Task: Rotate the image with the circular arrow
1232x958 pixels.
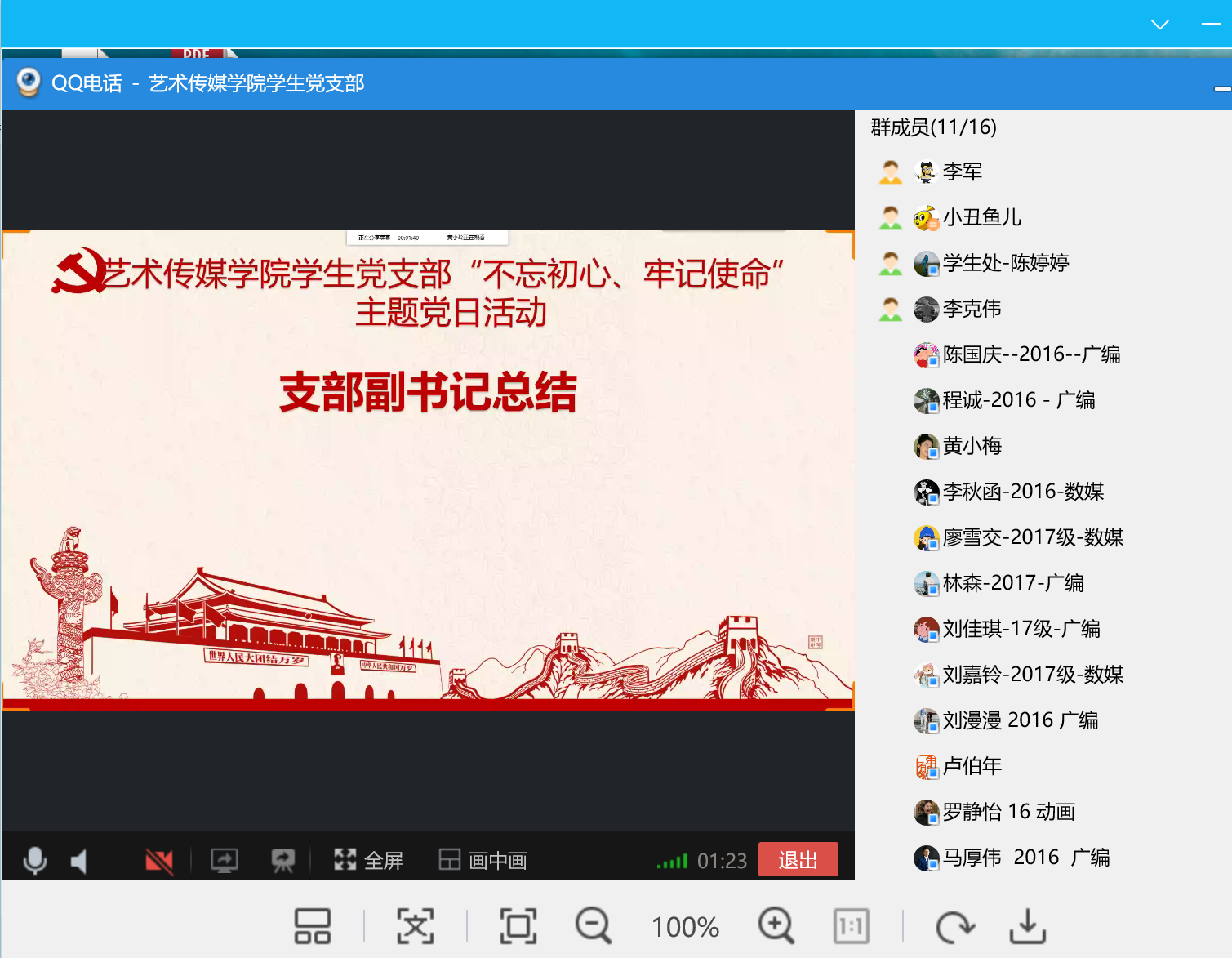Action: pos(954,926)
